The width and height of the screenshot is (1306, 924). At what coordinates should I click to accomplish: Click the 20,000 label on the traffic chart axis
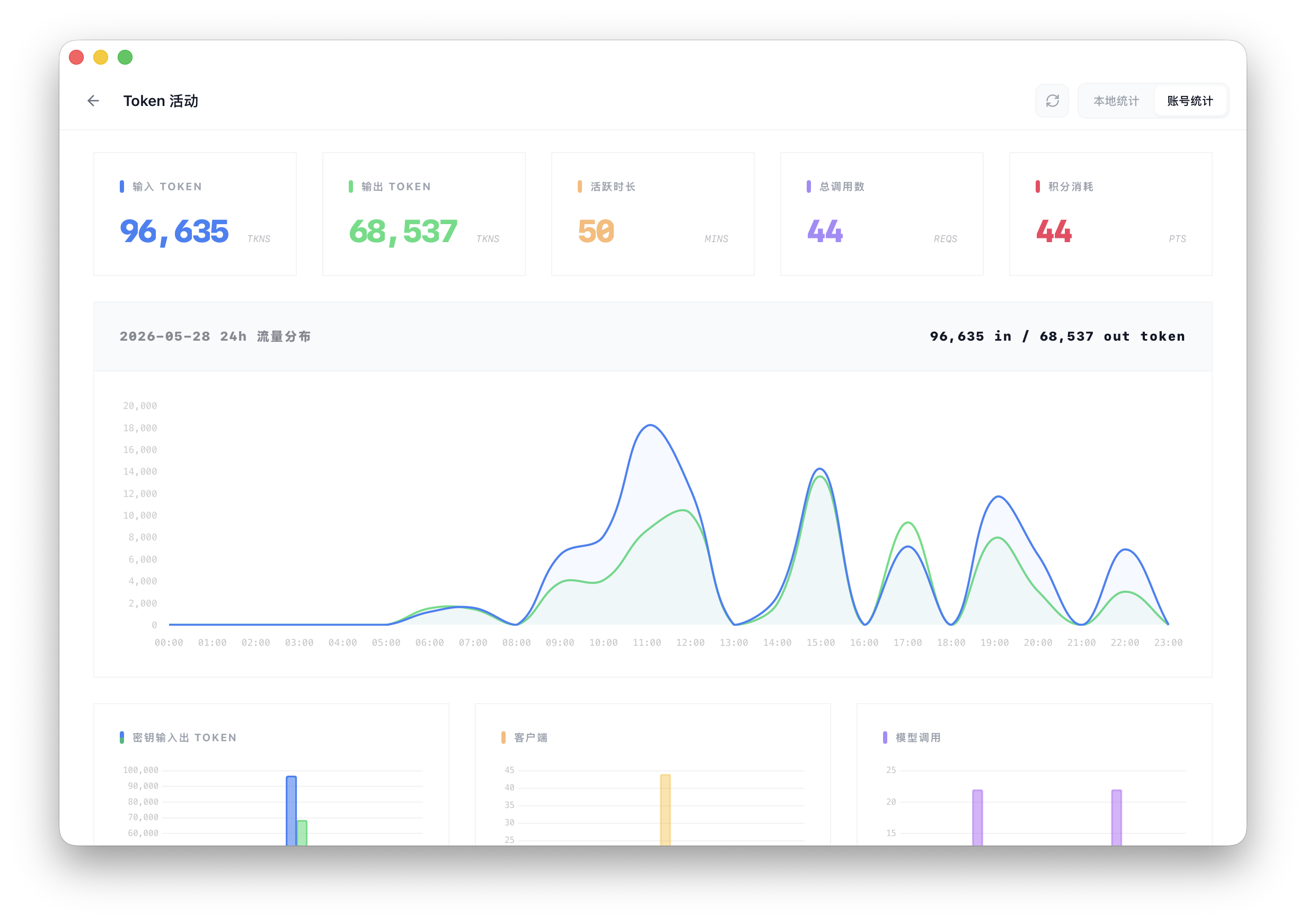[140, 406]
